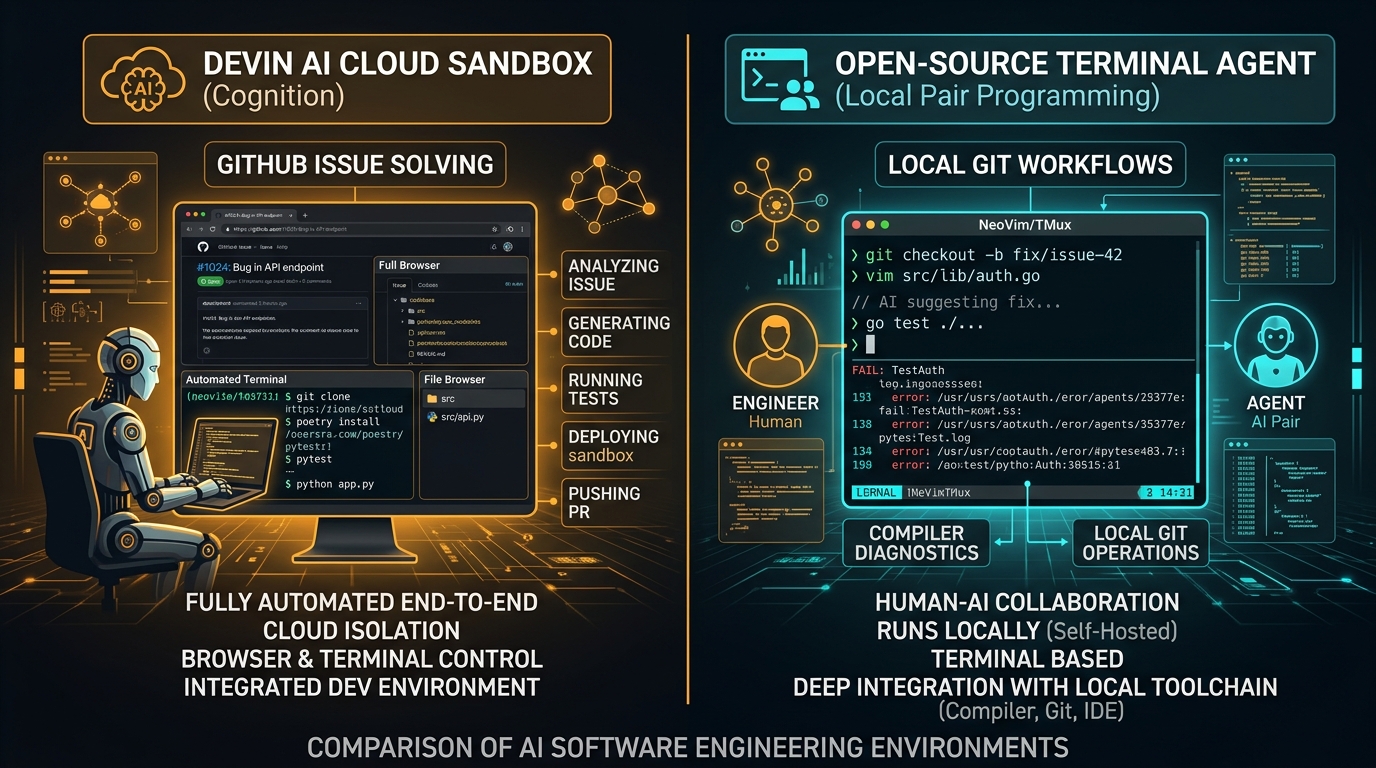Viewport: 1376px width, 768px height.
Task: Click the #1024 Bug in API endpoint title
Action: [260, 267]
